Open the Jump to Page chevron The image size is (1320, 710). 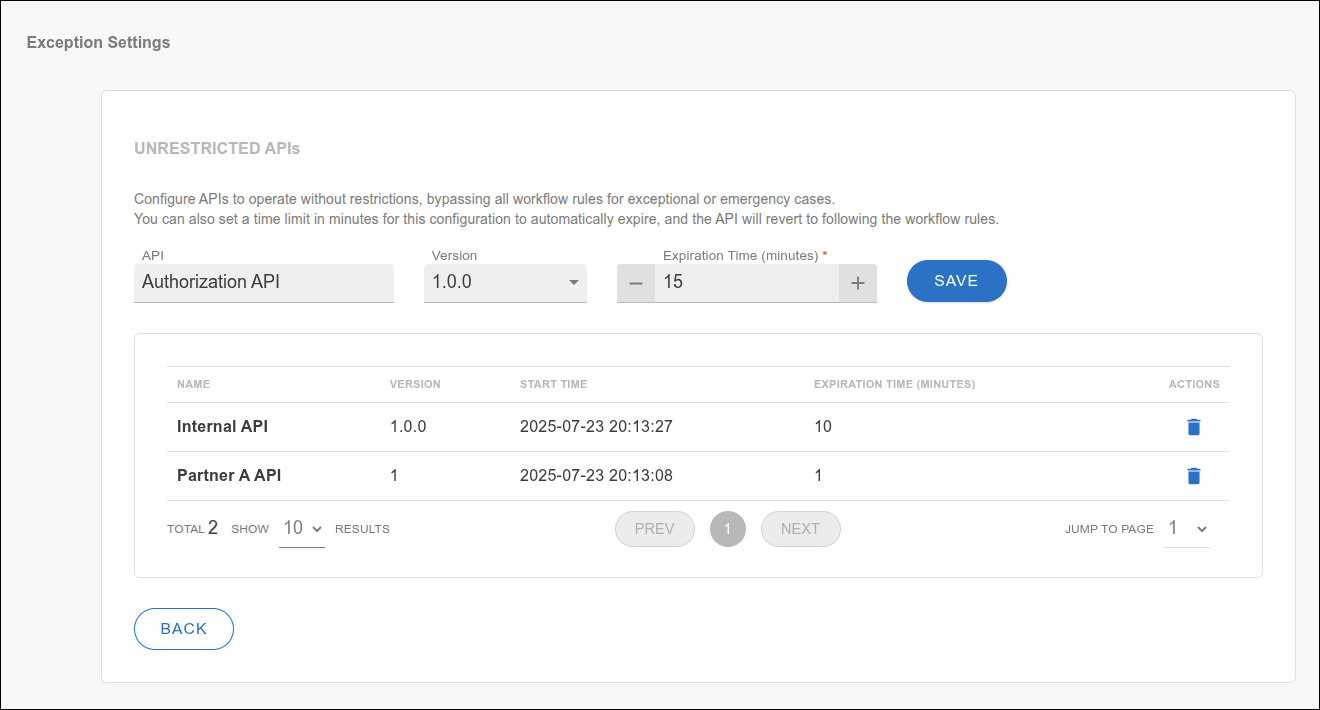coord(1201,528)
